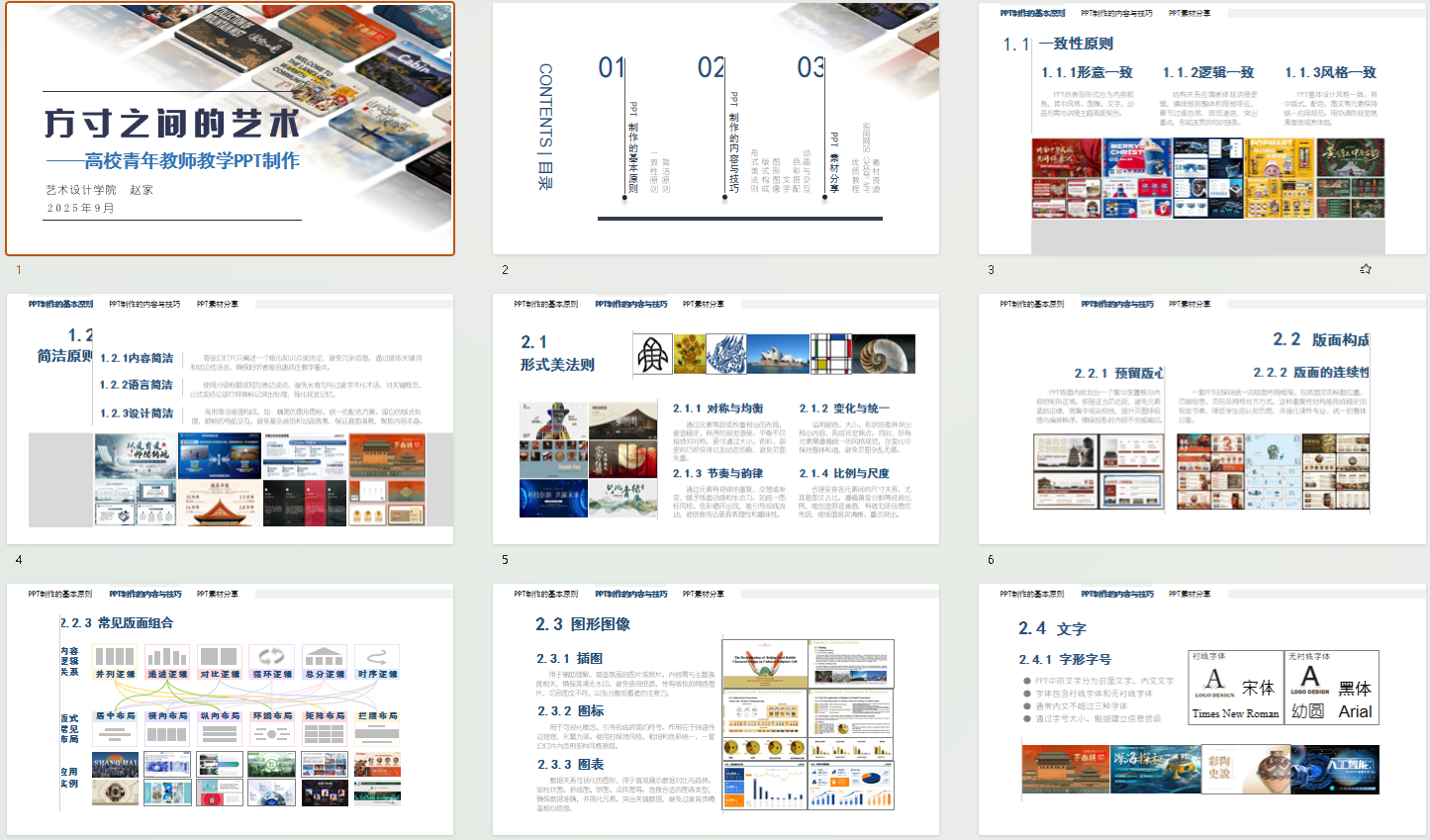
Task: Select the title slide 方寸之间的艺术
Action: (x=230, y=129)
